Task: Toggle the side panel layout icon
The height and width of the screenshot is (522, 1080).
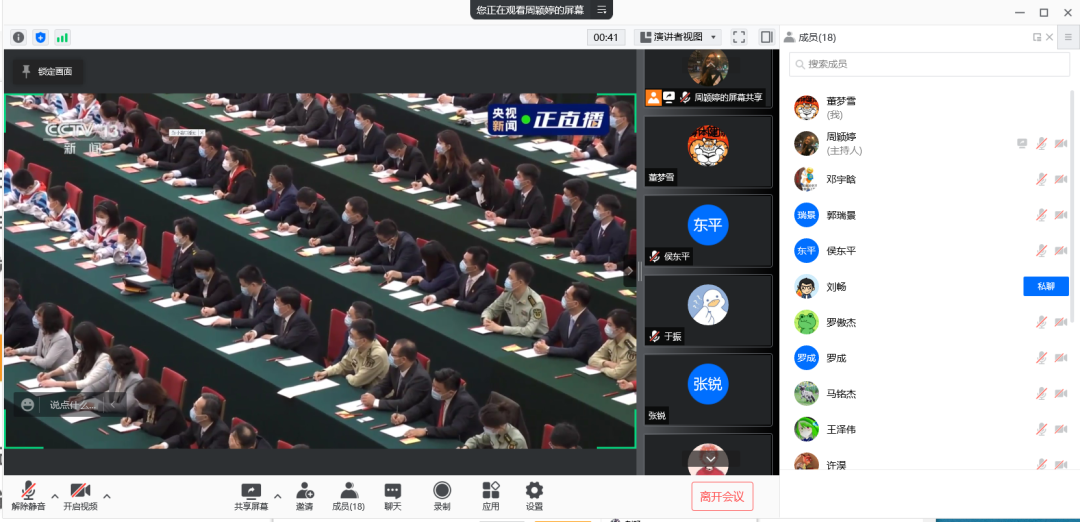Action: [766, 37]
